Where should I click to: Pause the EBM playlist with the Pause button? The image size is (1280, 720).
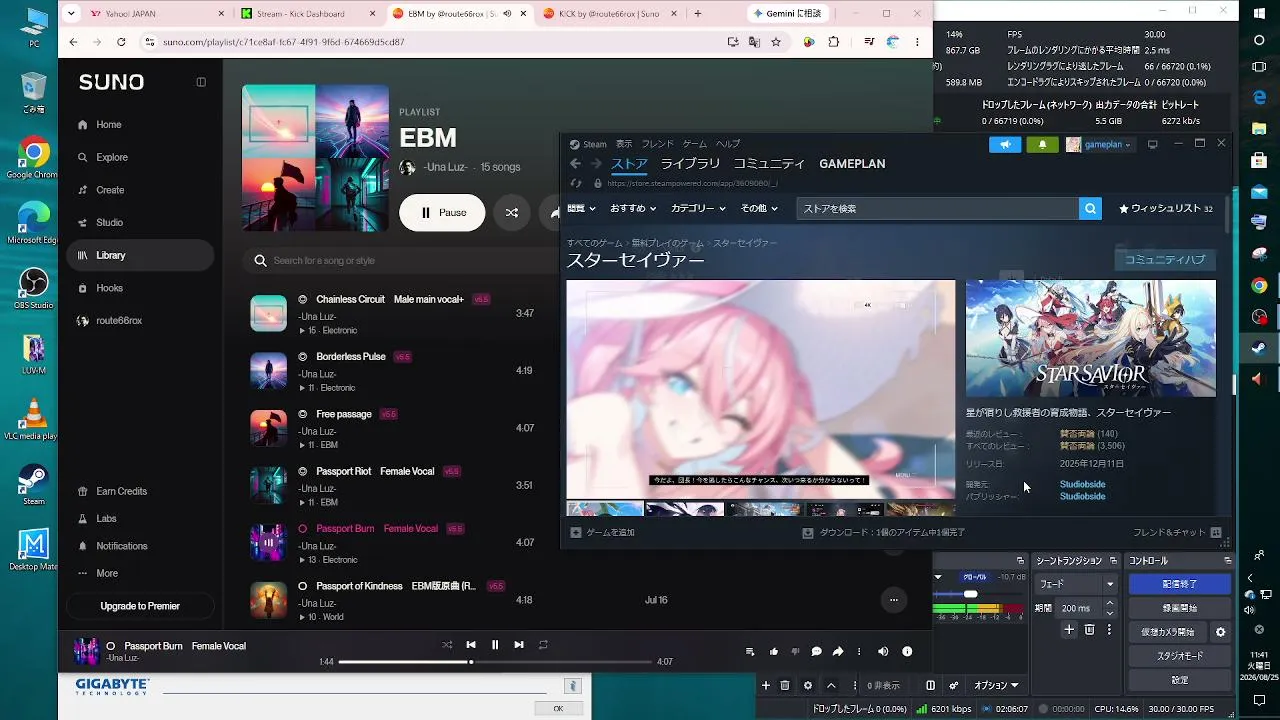tap(442, 213)
